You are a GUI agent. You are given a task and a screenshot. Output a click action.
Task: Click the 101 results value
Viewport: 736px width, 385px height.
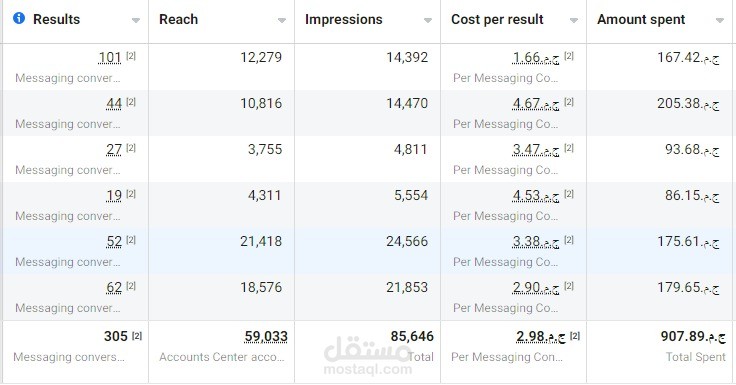coord(110,57)
